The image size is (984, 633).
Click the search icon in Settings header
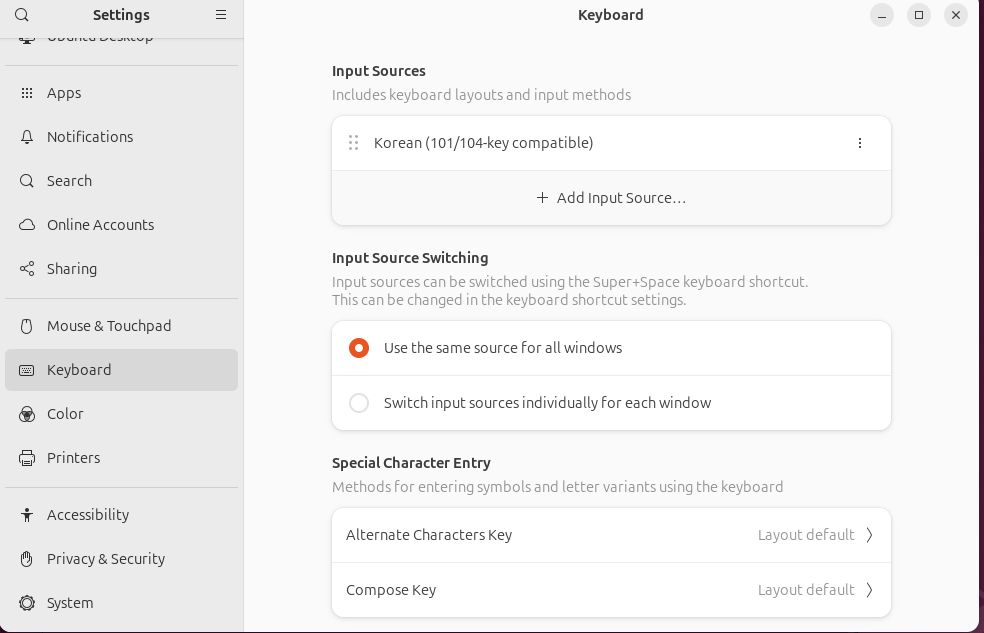click(22, 14)
